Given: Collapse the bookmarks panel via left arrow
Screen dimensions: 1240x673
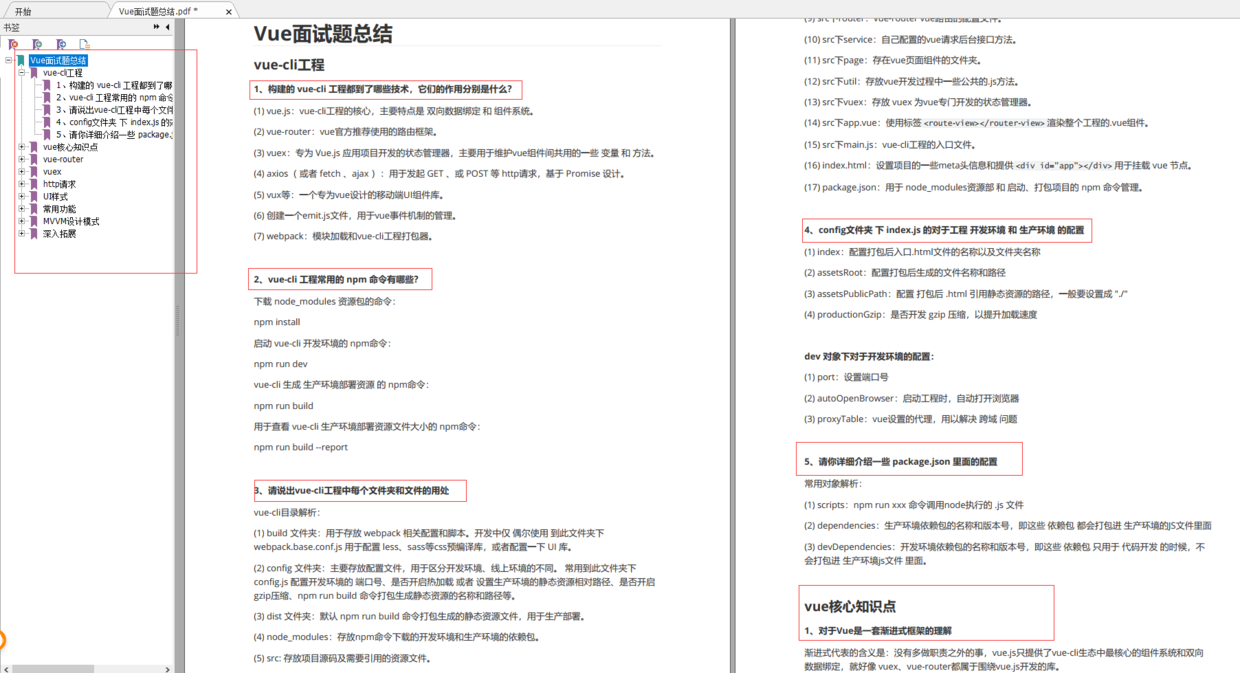Looking at the screenshot, I should tap(167, 28).
